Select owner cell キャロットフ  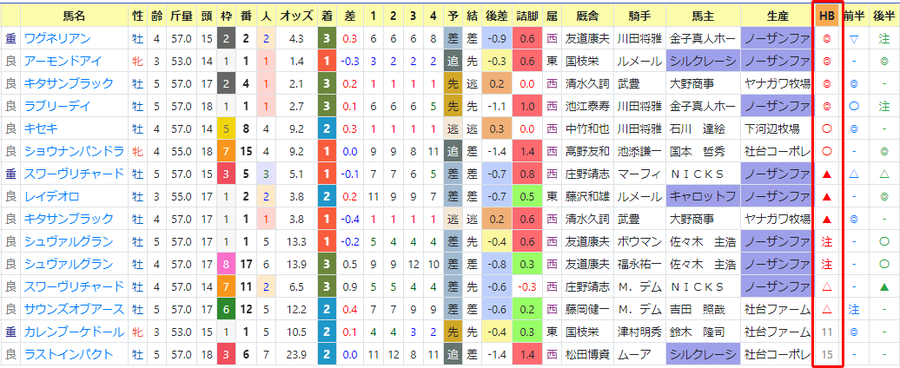(x=703, y=197)
